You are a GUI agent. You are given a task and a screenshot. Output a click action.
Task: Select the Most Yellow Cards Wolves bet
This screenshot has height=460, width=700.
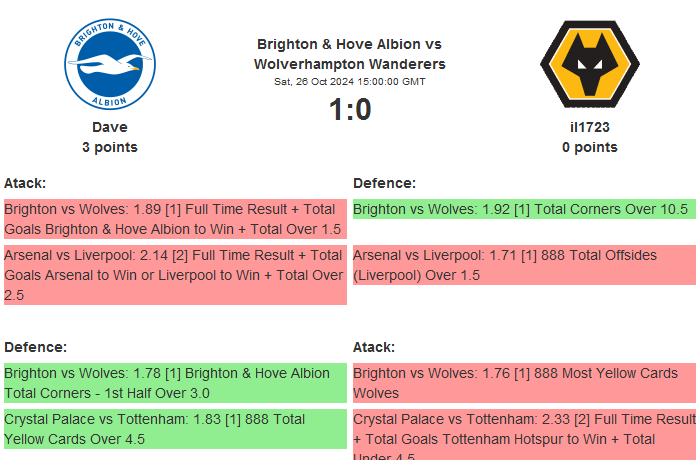523,383
